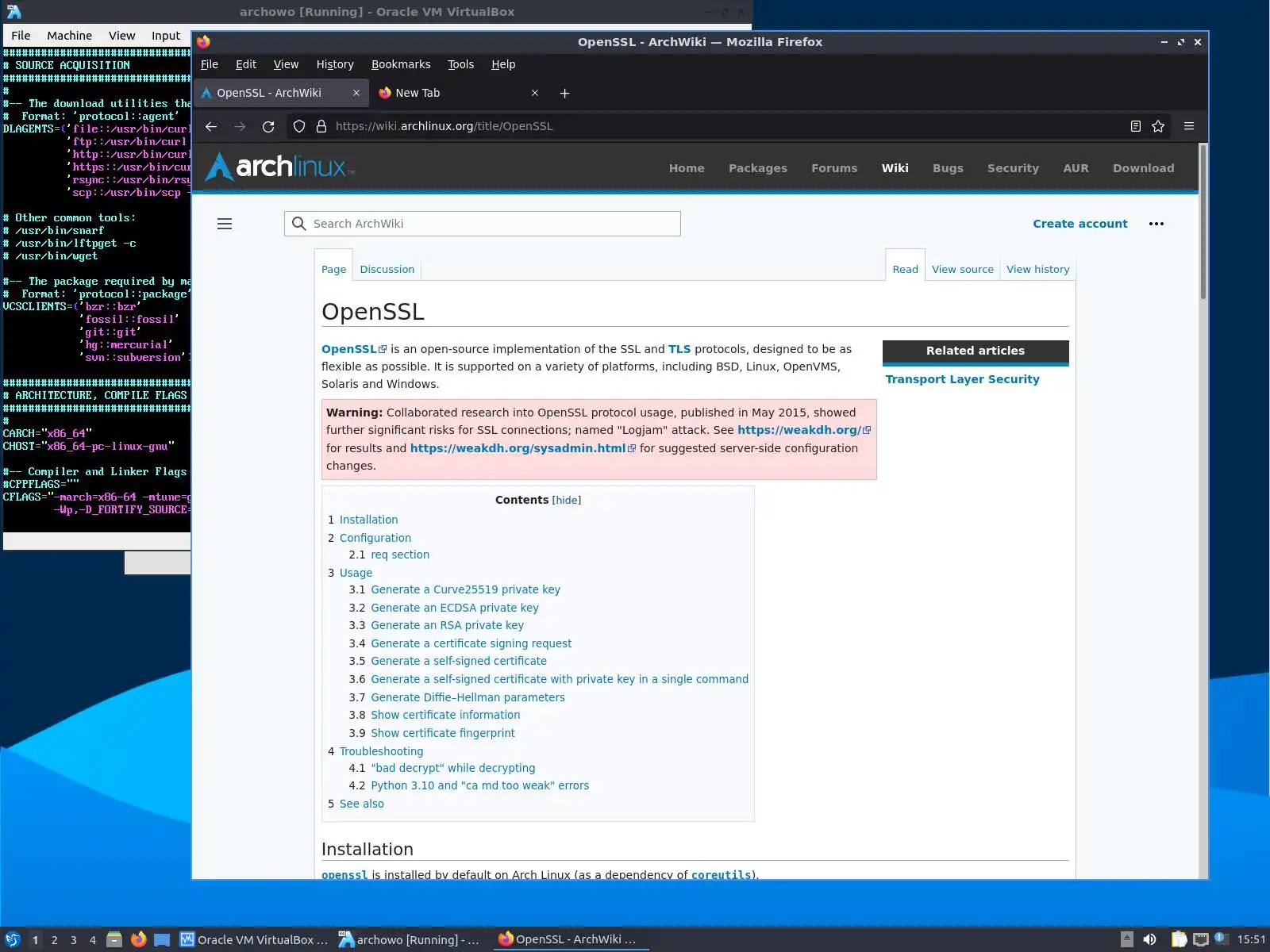Screen dimensions: 1270x952
Task: Jump to See also section
Action: [361, 804]
